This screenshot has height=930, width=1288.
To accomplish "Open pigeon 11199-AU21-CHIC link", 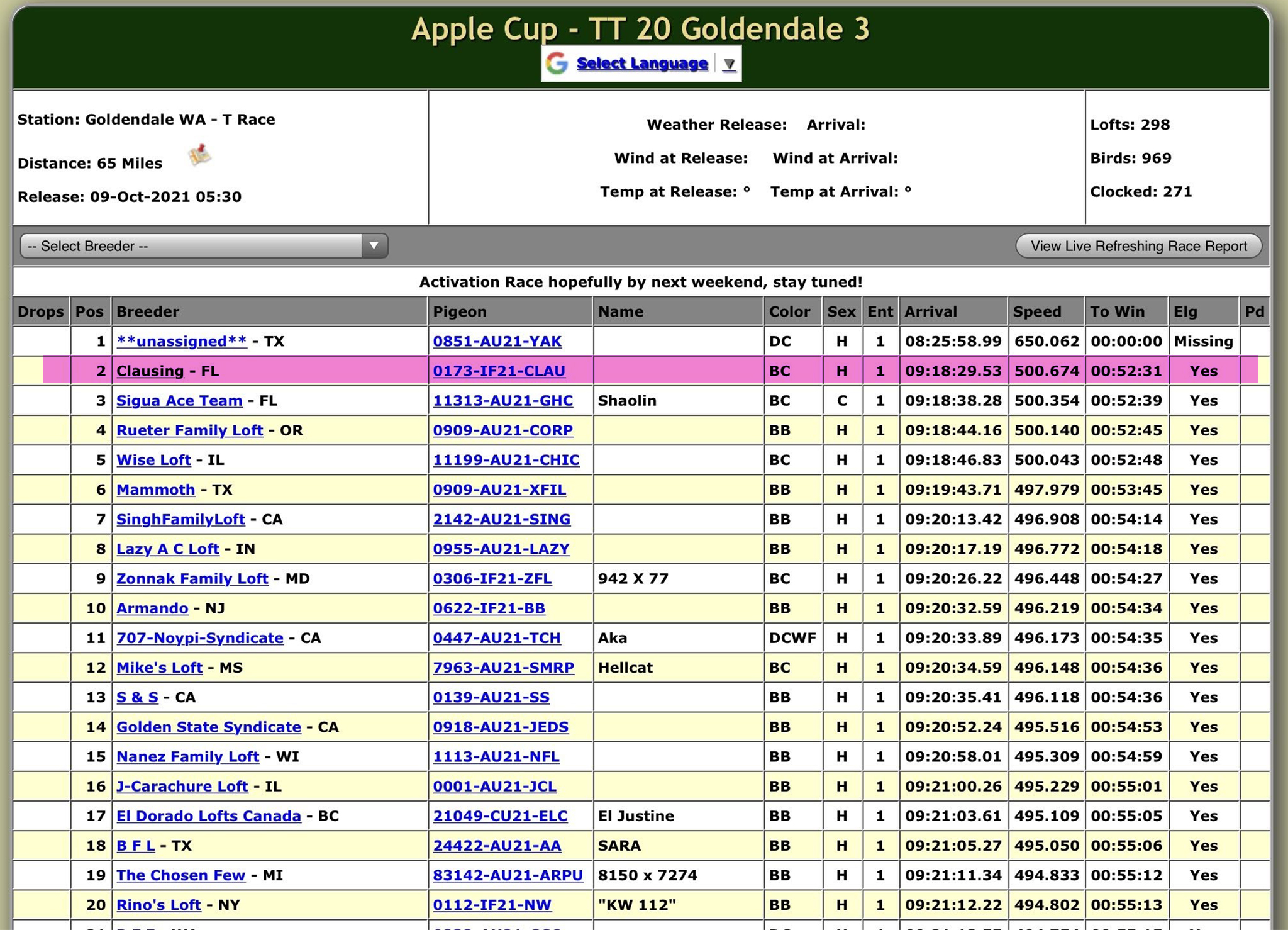I will 506,460.
